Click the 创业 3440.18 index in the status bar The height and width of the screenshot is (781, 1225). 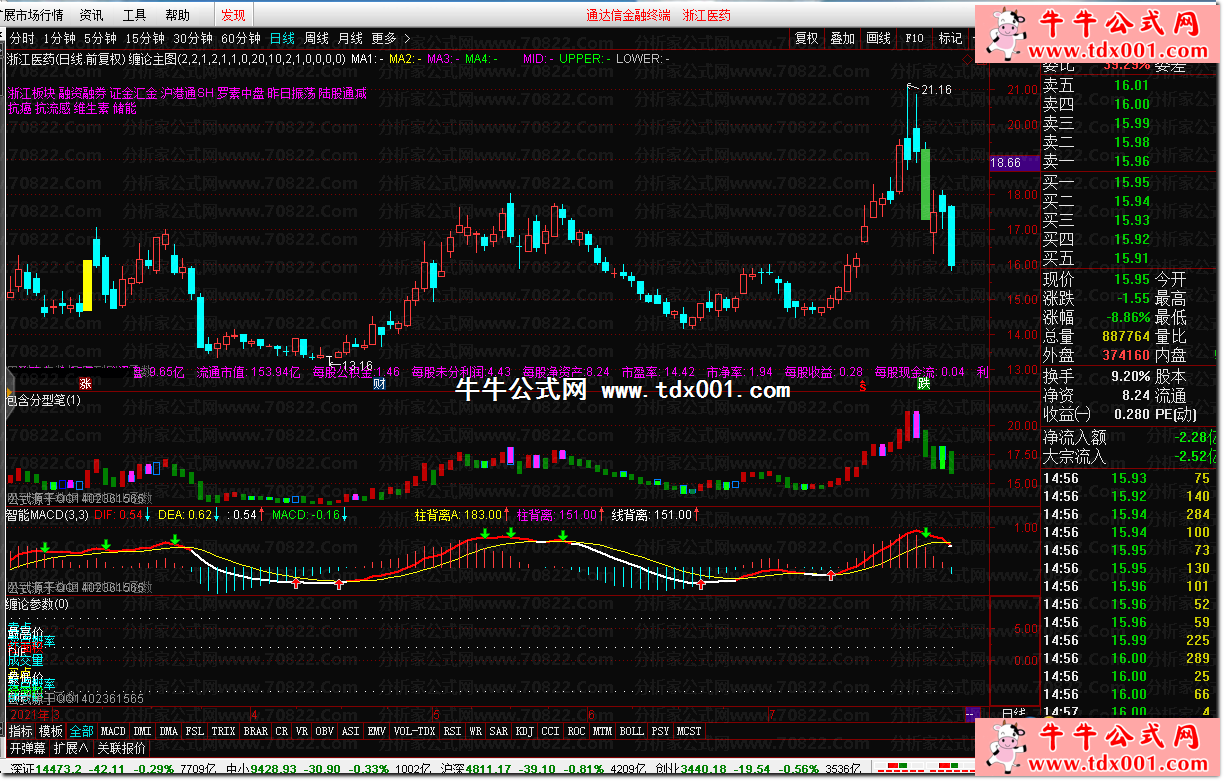690,768
